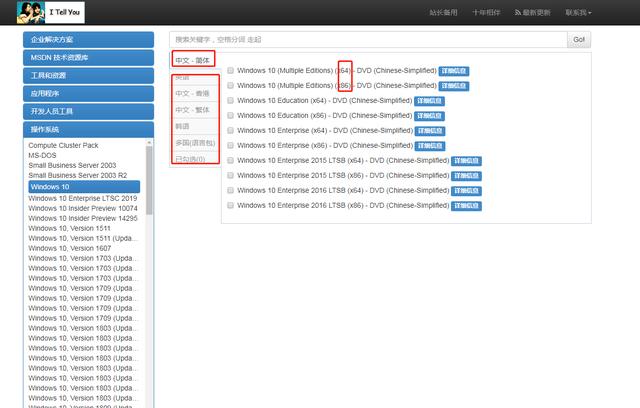Open details for Windows 10 Enterprise (x64)
Image resolution: width=640 pixels, height=408 pixels.
coord(430,131)
